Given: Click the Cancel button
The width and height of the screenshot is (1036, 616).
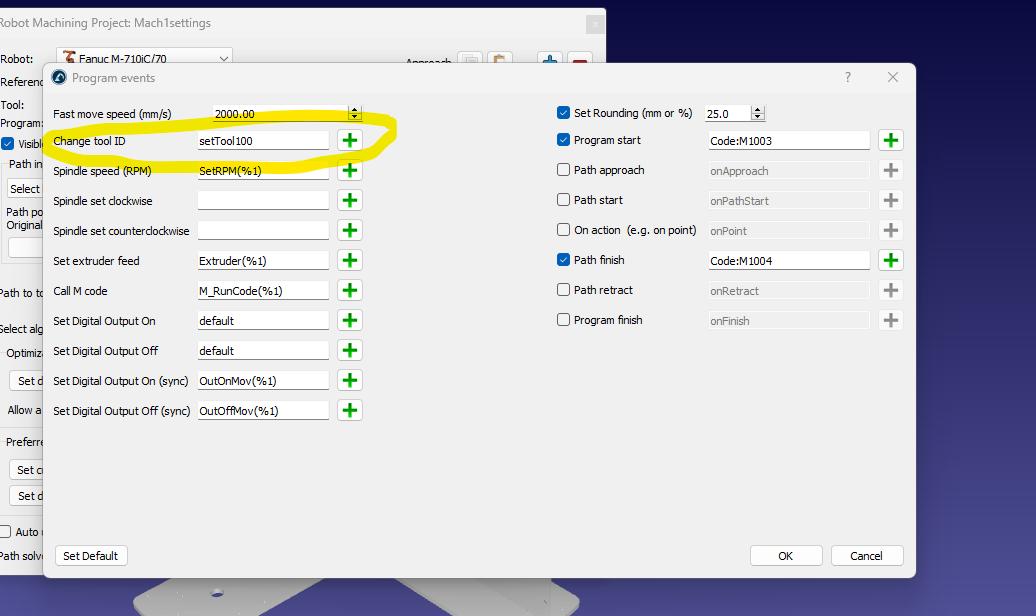Looking at the screenshot, I should point(866,556).
